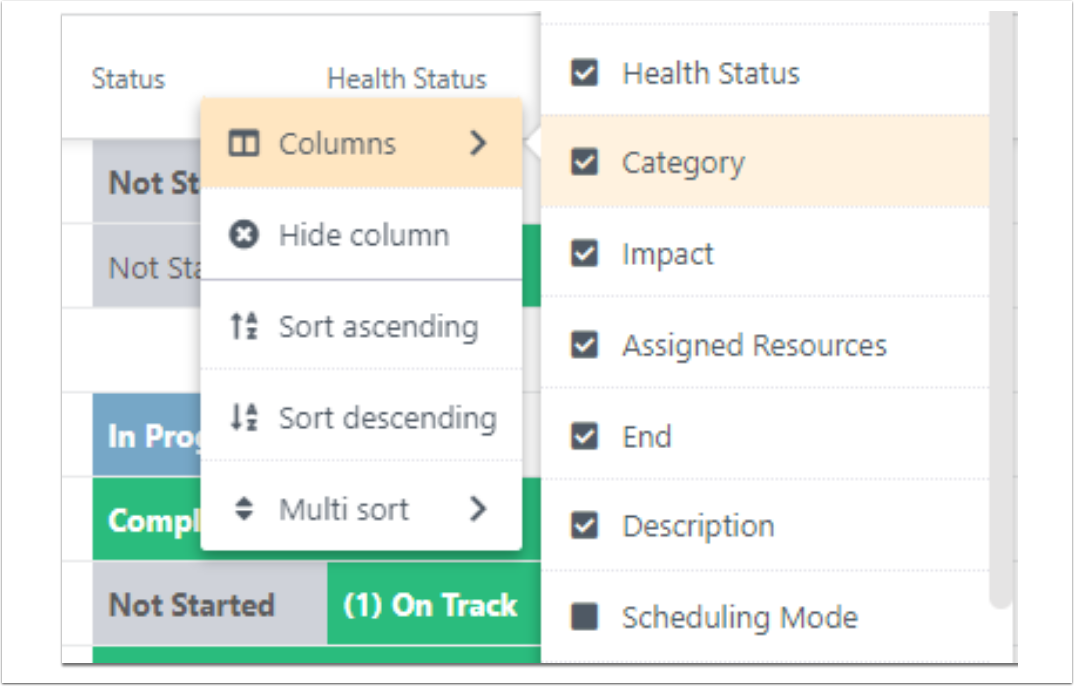Click the Health Status column header
Viewport: 1074px width, 686px height.
[x=407, y=79]
